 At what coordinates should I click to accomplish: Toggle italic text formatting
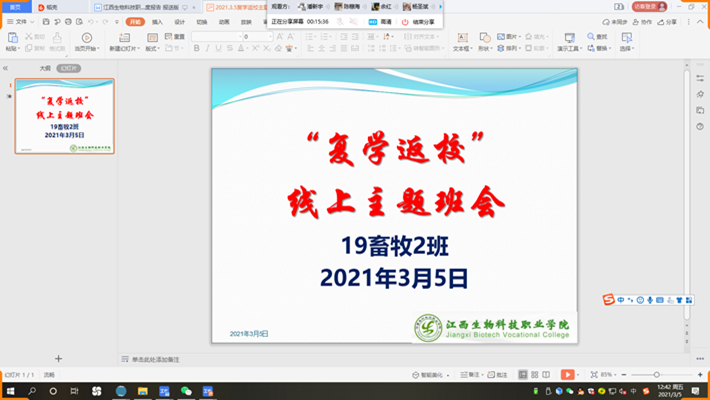[x=210, y=48]
